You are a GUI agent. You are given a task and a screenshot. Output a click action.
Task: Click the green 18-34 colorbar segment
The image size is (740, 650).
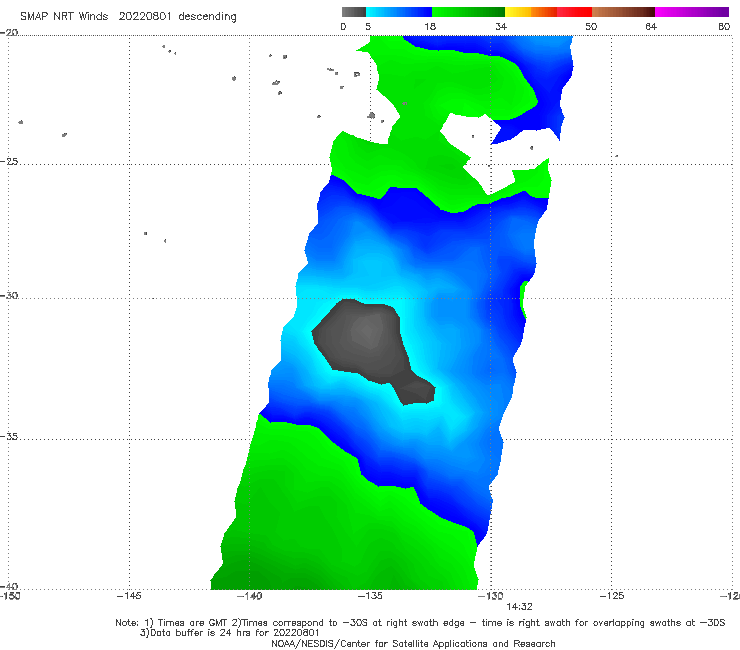tap(469, 12)
